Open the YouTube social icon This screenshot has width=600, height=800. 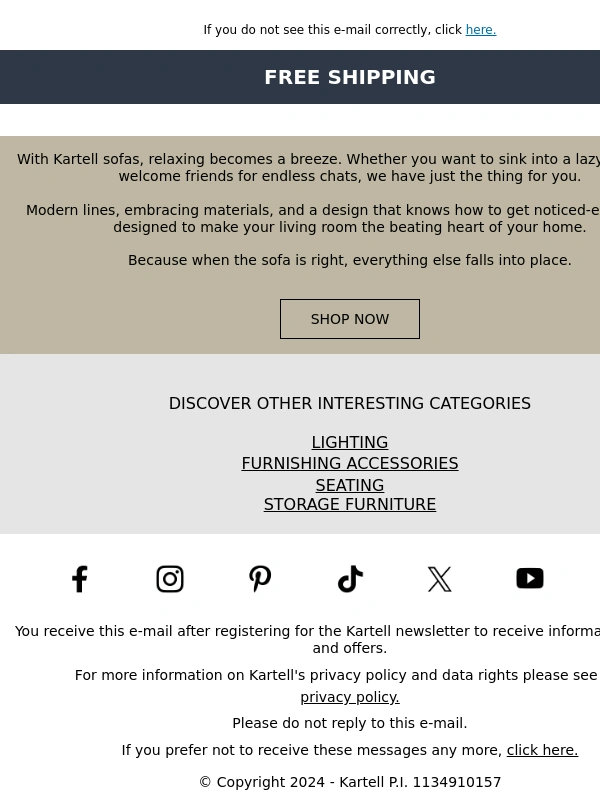point(530,579)
